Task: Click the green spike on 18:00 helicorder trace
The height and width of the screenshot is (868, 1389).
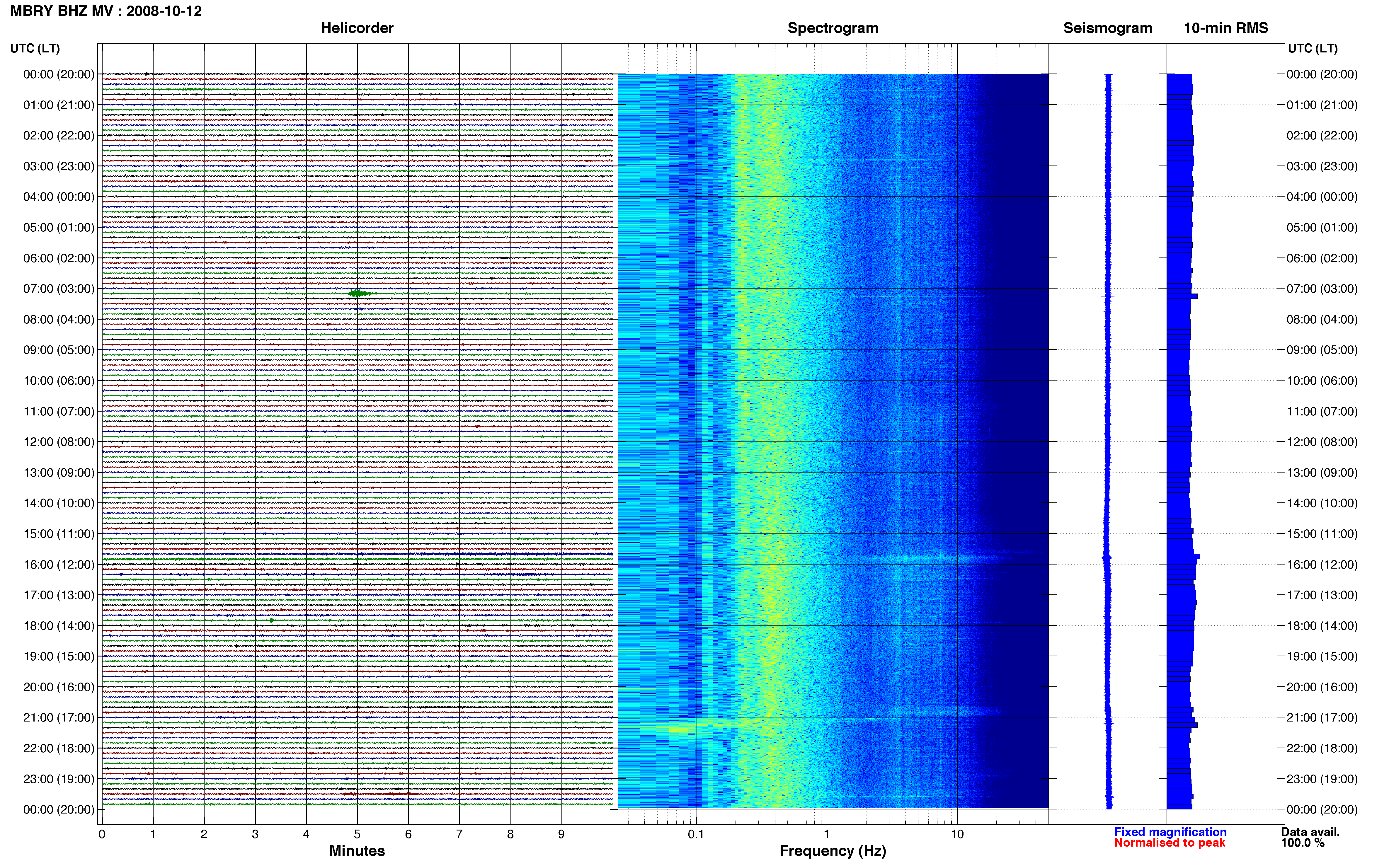Action: click(x=272, y=620)
